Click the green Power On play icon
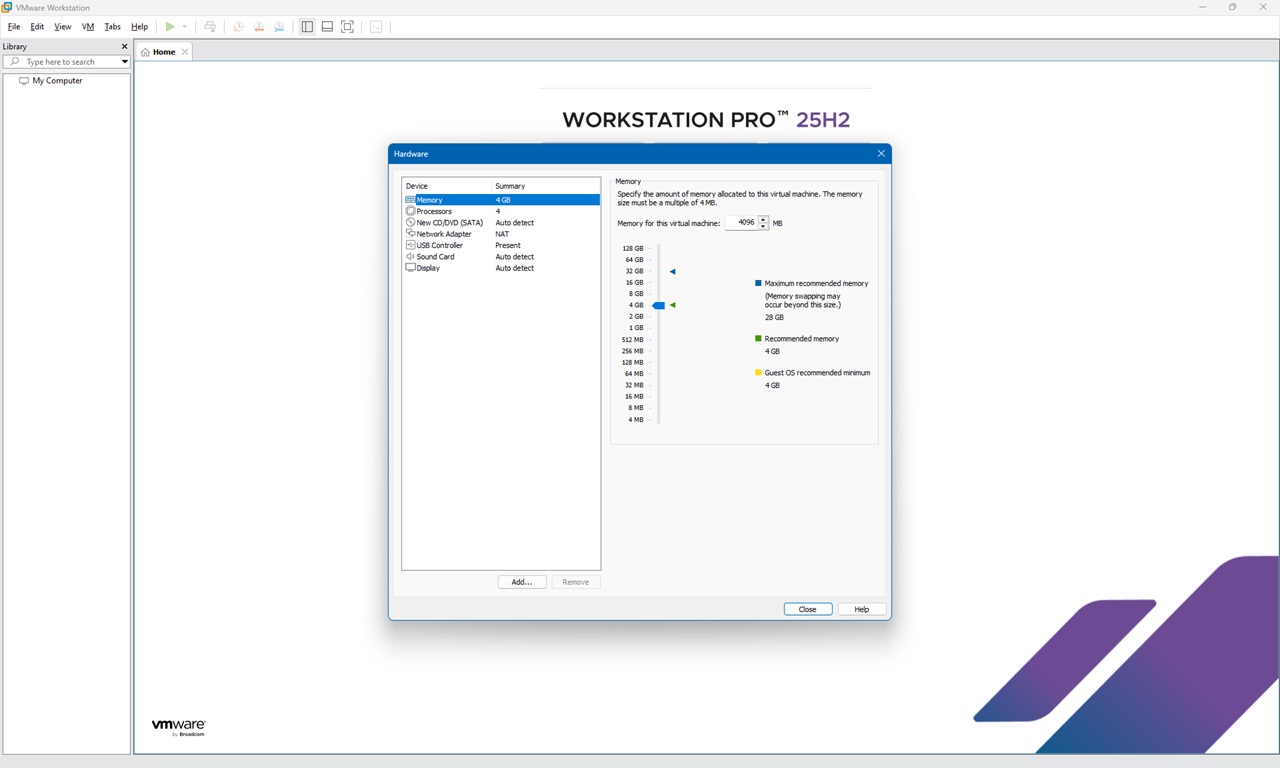Viewport: 1280px width, 768px height. (x=170, y=27)
